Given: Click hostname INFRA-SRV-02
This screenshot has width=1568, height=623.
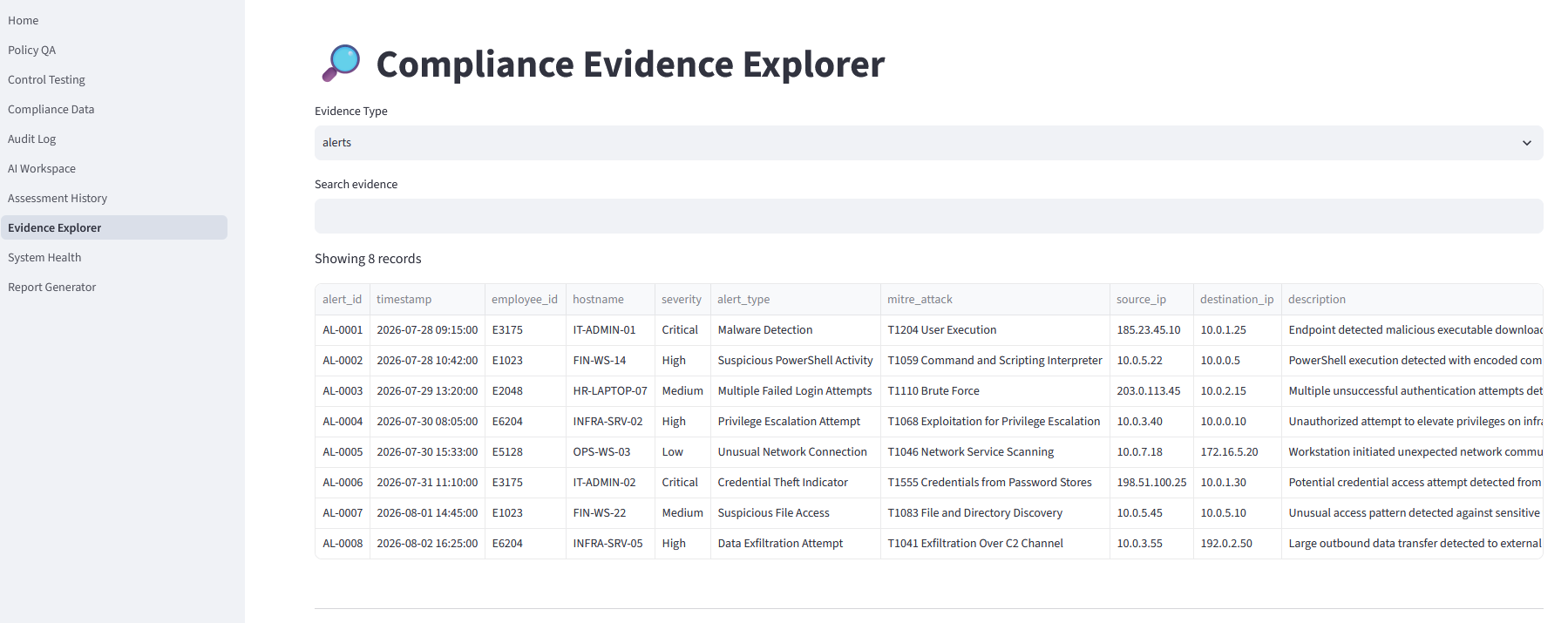Looking at the screenshot, I should tap(610, 422).
